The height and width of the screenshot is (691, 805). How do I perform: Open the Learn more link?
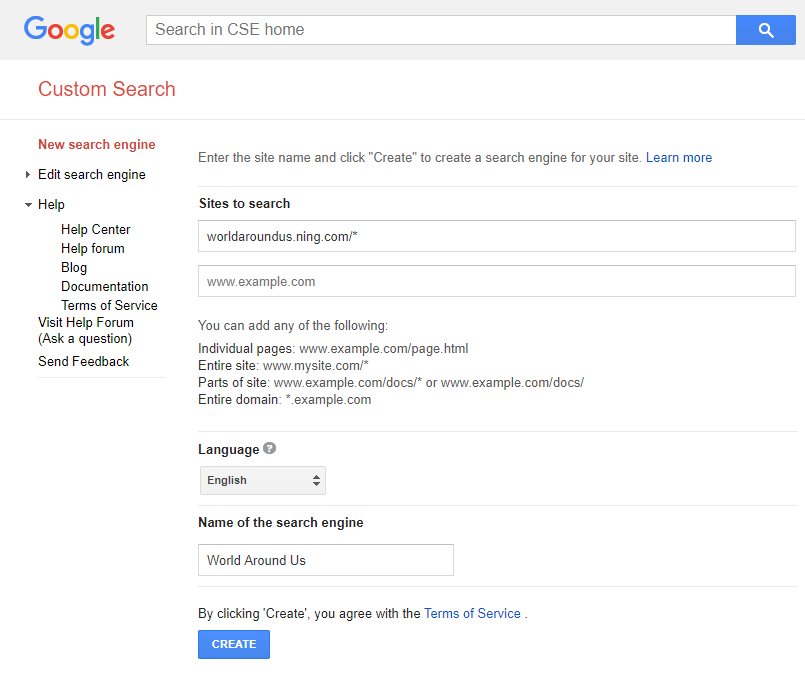pyautogui.click(x=679, y=157)
